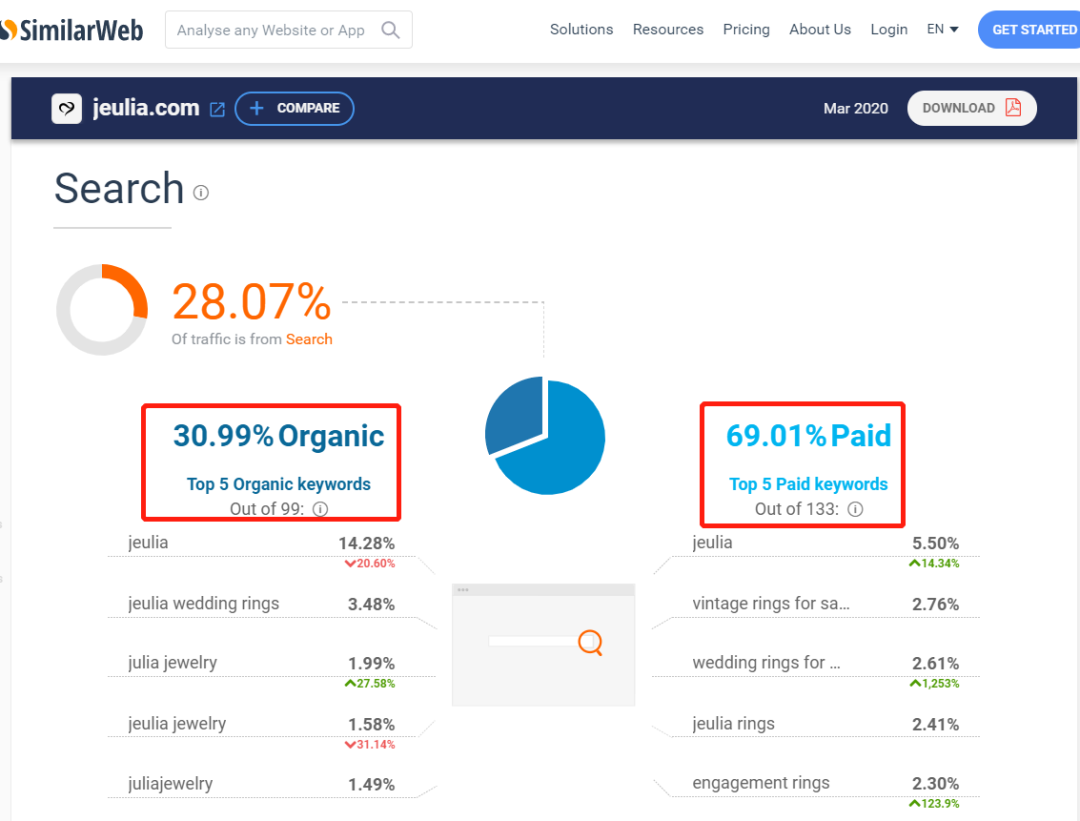
Task: Click info icon beside Out of 133
Action: (856, 509)
